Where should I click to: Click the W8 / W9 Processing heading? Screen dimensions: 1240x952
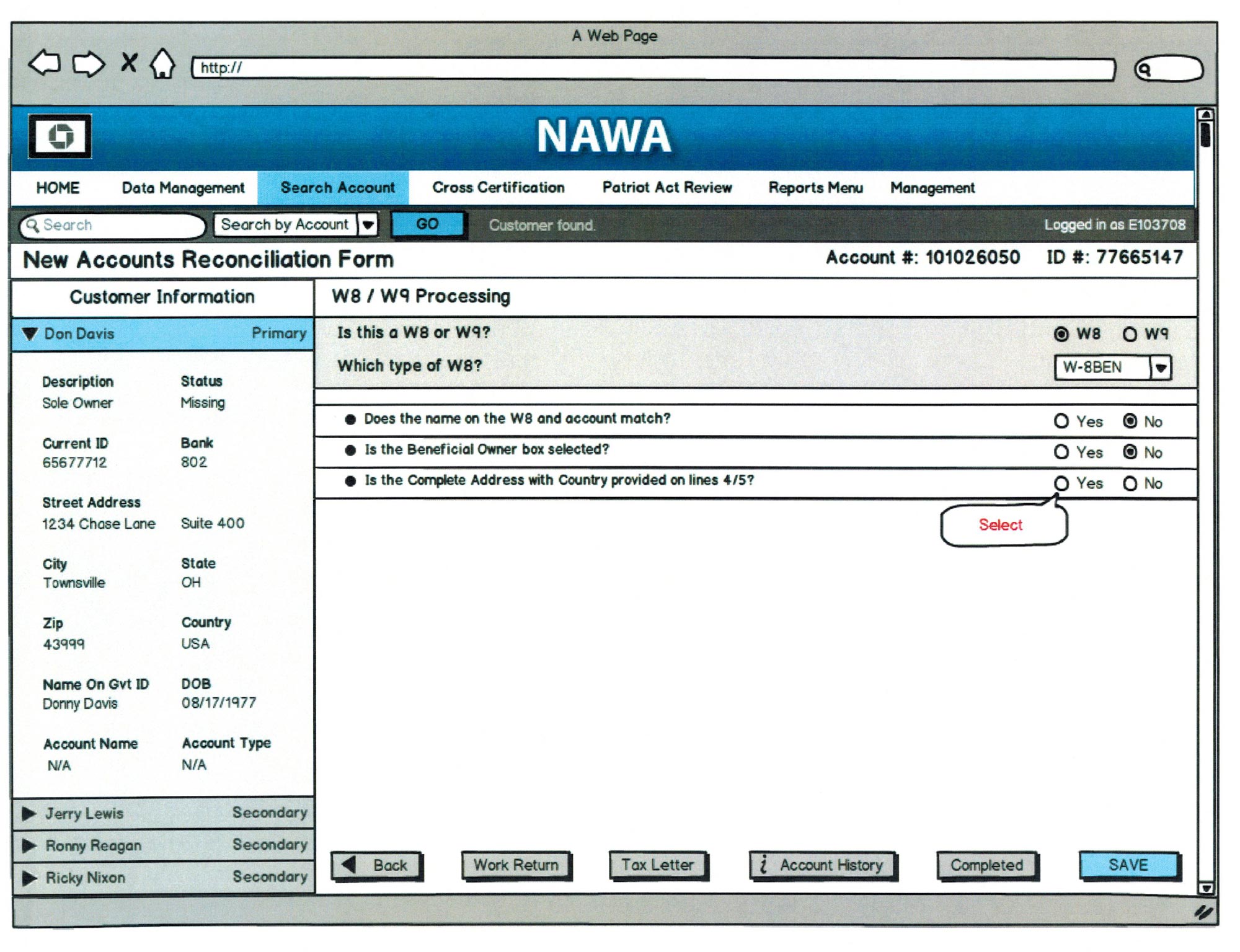point(421,296)
